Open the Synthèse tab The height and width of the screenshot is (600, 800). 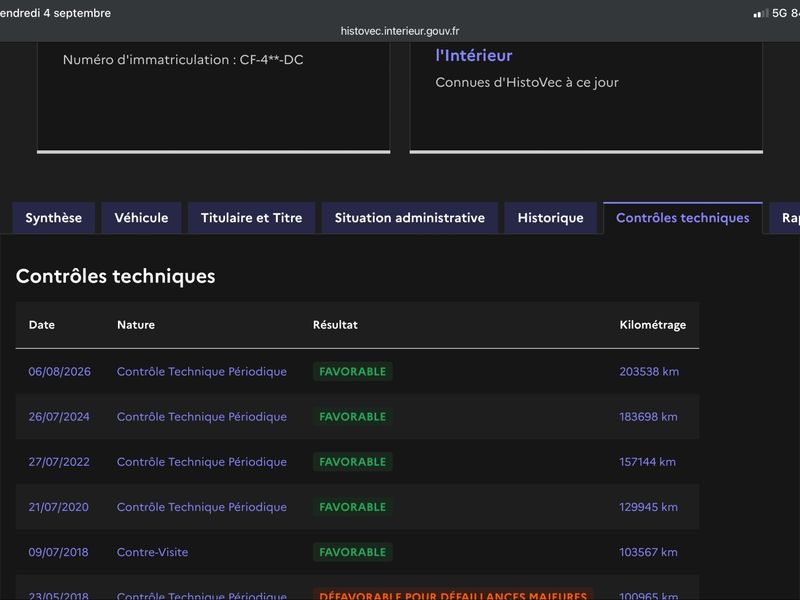pos(54,218)
